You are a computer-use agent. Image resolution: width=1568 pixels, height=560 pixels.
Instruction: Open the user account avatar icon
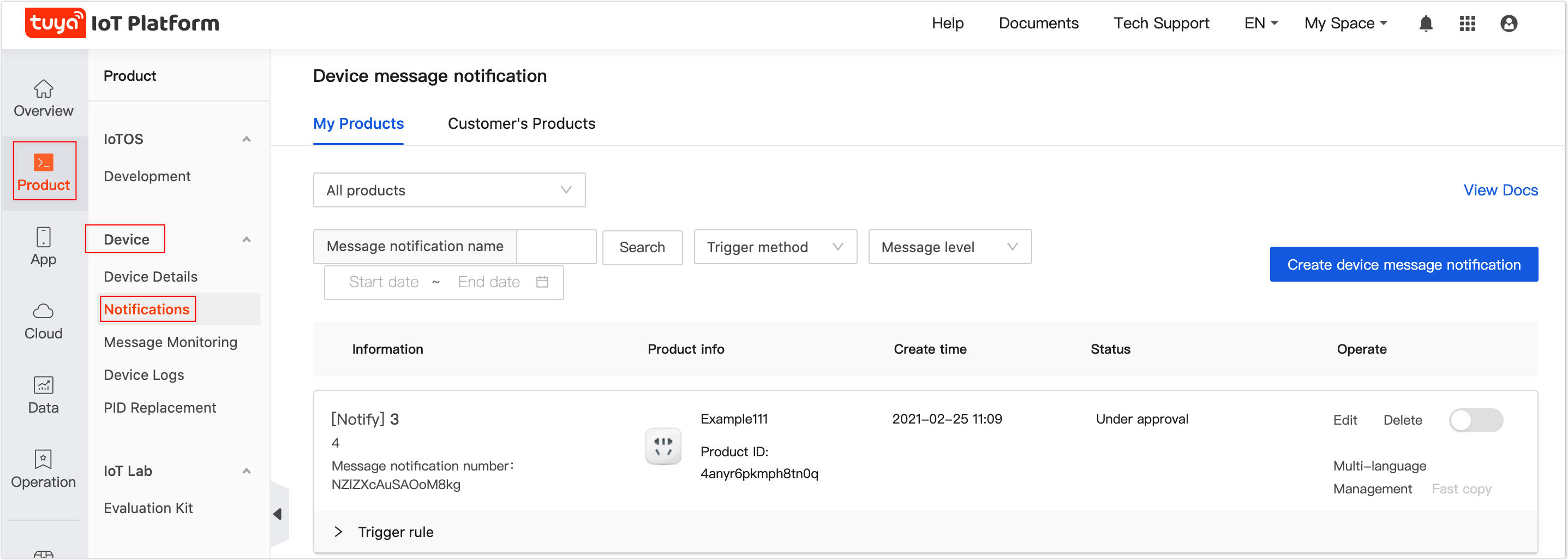pos(1509,23)
